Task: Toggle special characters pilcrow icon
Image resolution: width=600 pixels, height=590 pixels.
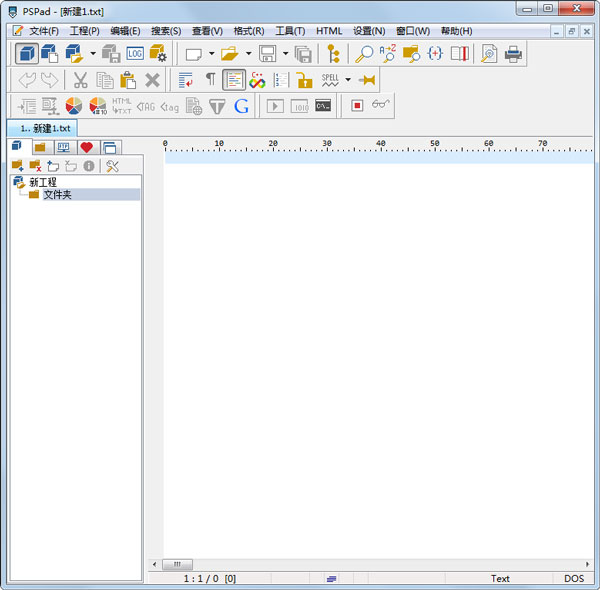Action: tap(210, 79)
